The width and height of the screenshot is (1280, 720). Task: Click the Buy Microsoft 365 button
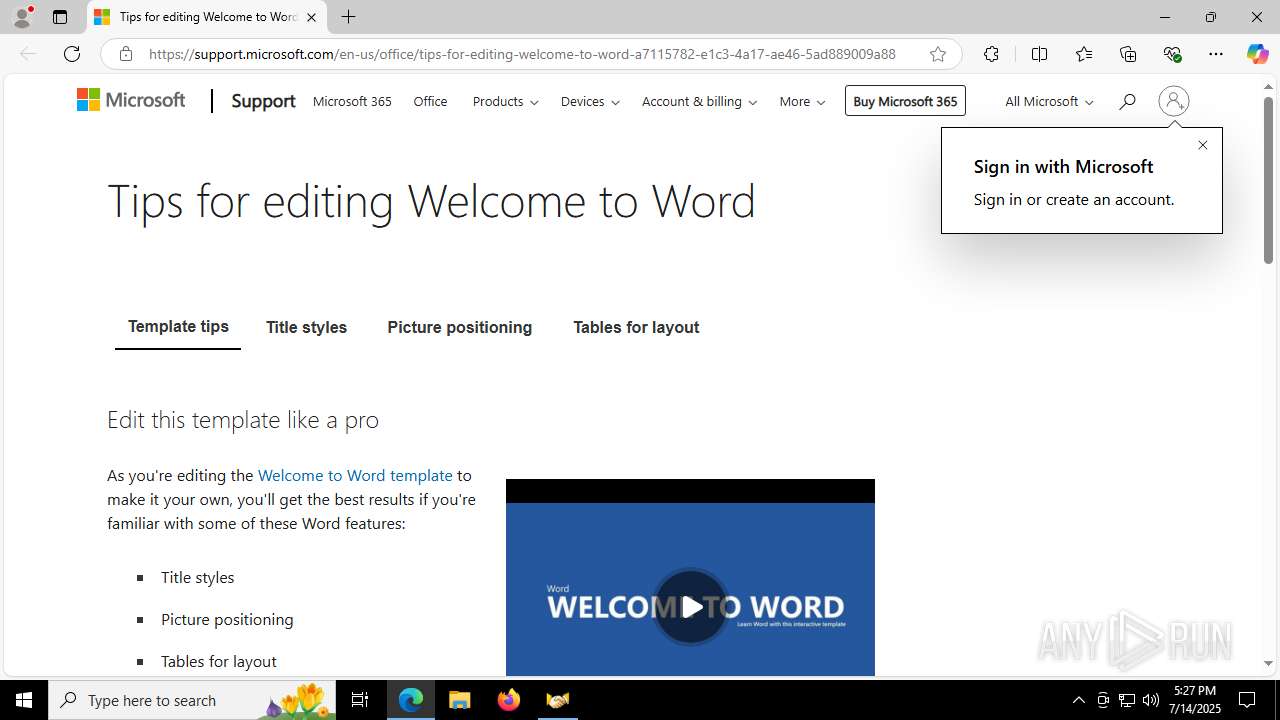coord(905,101)
